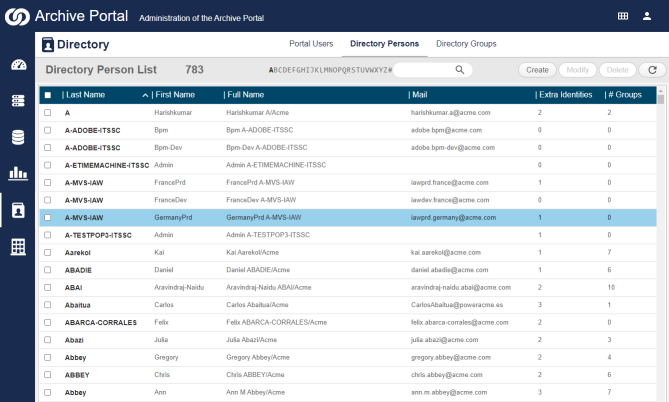This screenshot has width=669, height=402.
Task: Click the search magnifier icon
Action: [460, 70]
